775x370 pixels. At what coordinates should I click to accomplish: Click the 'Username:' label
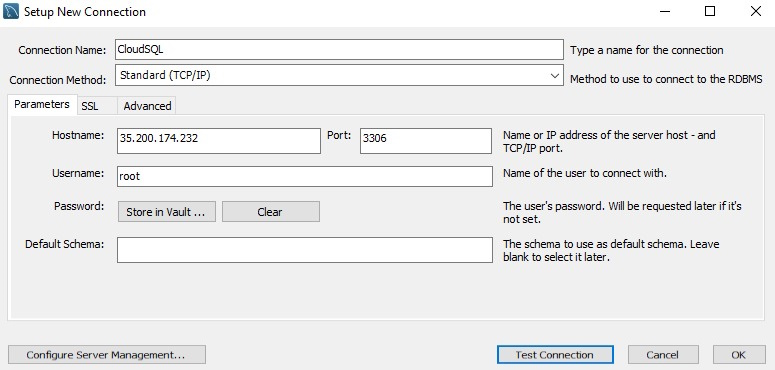78,173
